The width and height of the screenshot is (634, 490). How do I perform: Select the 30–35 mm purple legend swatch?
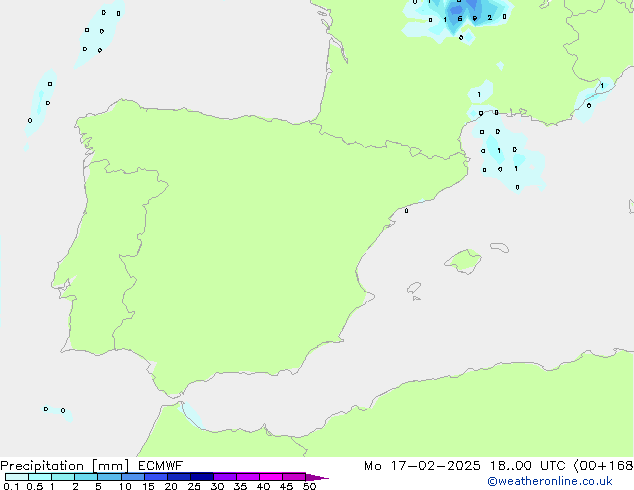coord(224,477)
